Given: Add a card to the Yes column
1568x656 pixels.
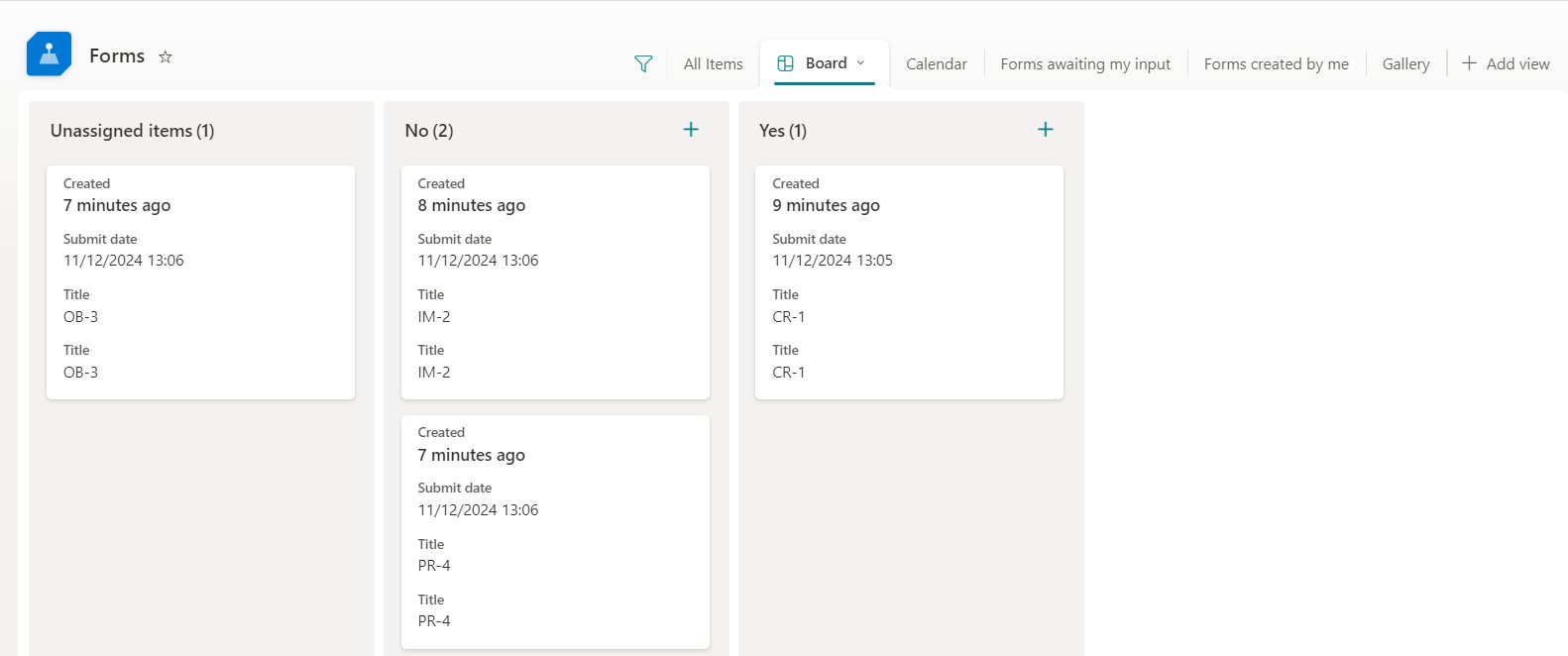Looking at the screenshot, I should coord(1045,130).
